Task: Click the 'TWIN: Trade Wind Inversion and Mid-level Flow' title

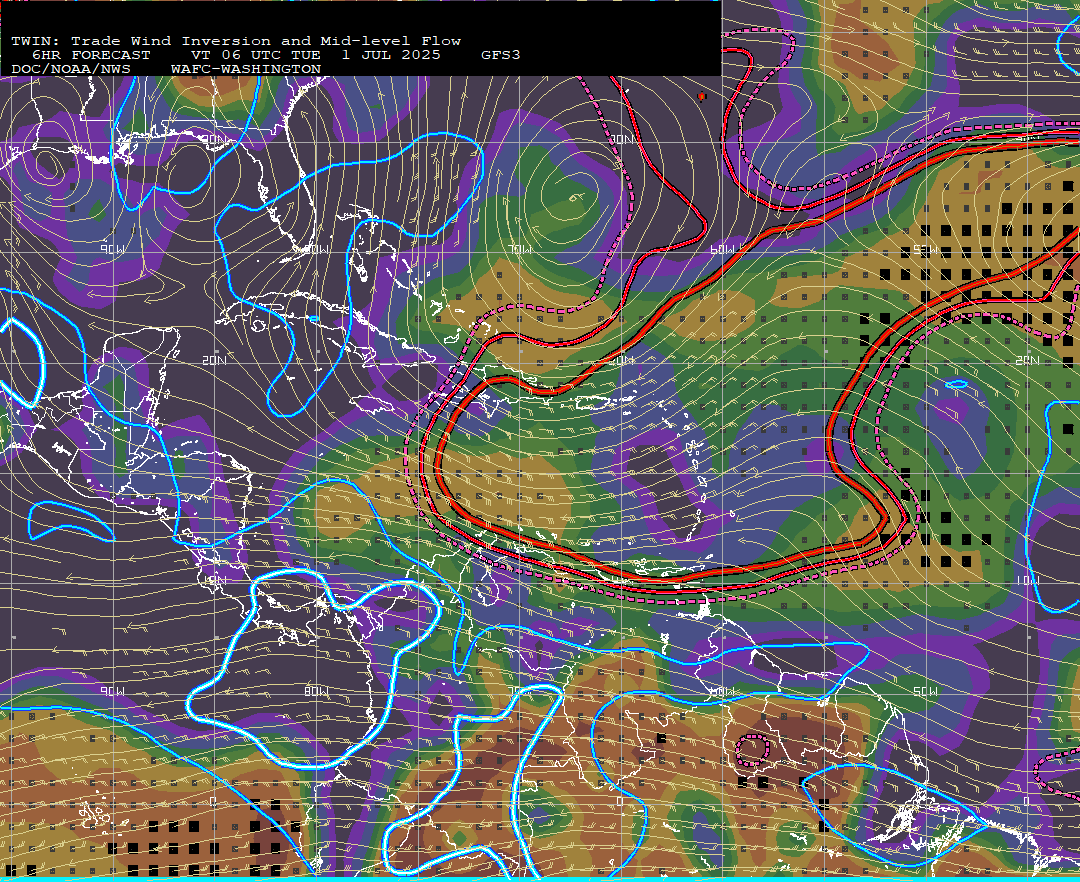Action: pos(236,41)
